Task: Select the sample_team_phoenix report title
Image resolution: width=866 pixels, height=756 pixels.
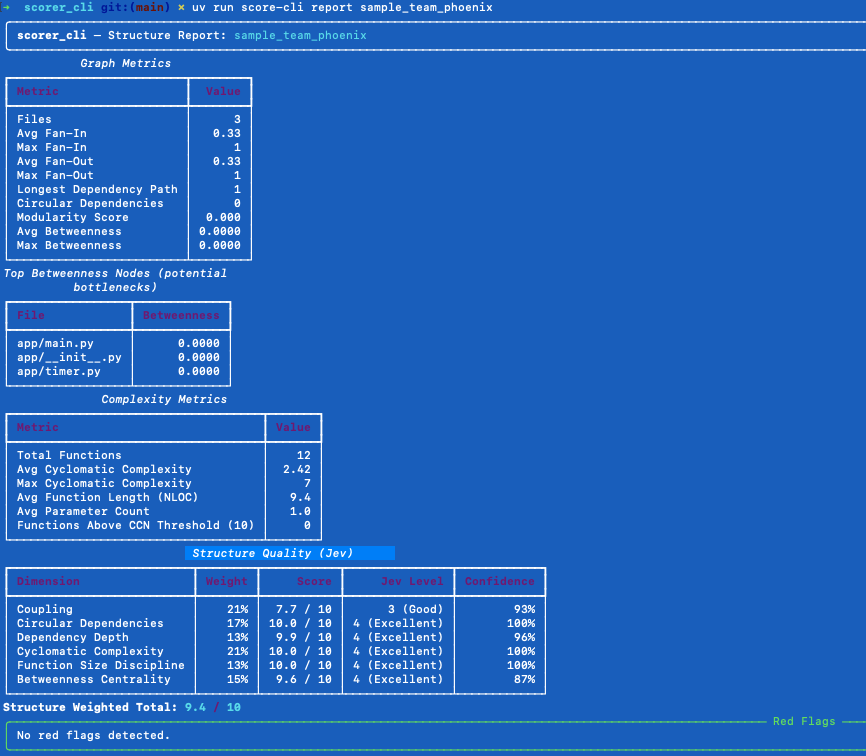Action: (300, 35)
